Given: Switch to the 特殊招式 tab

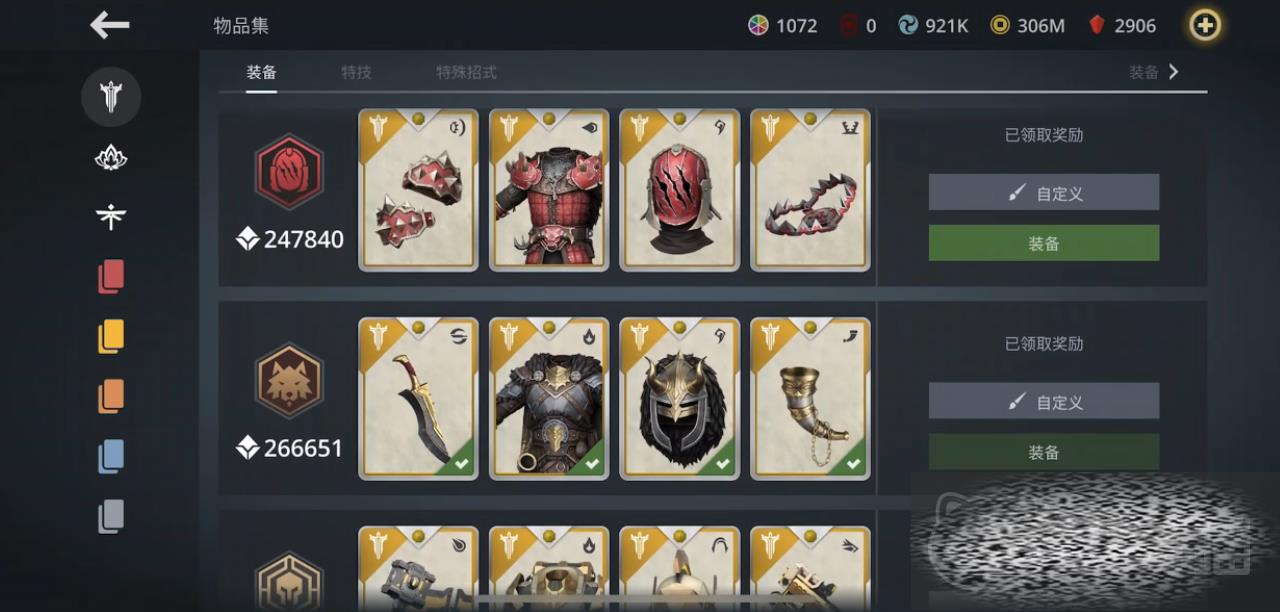Looking at the screenshot, I should point(466,72).
